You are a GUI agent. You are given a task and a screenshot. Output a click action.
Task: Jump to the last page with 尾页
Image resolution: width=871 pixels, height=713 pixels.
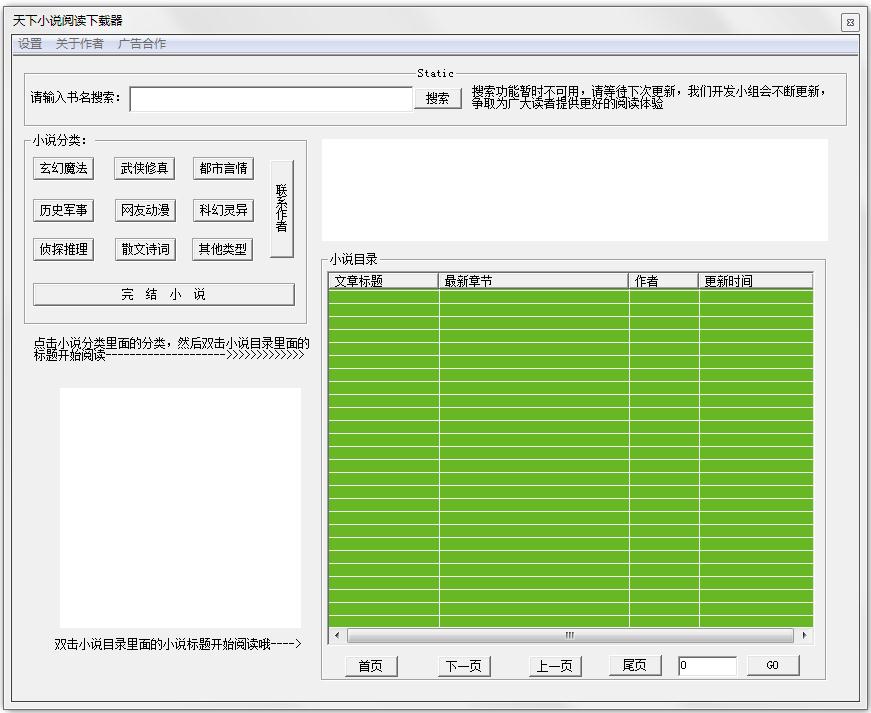pos(635,665)
